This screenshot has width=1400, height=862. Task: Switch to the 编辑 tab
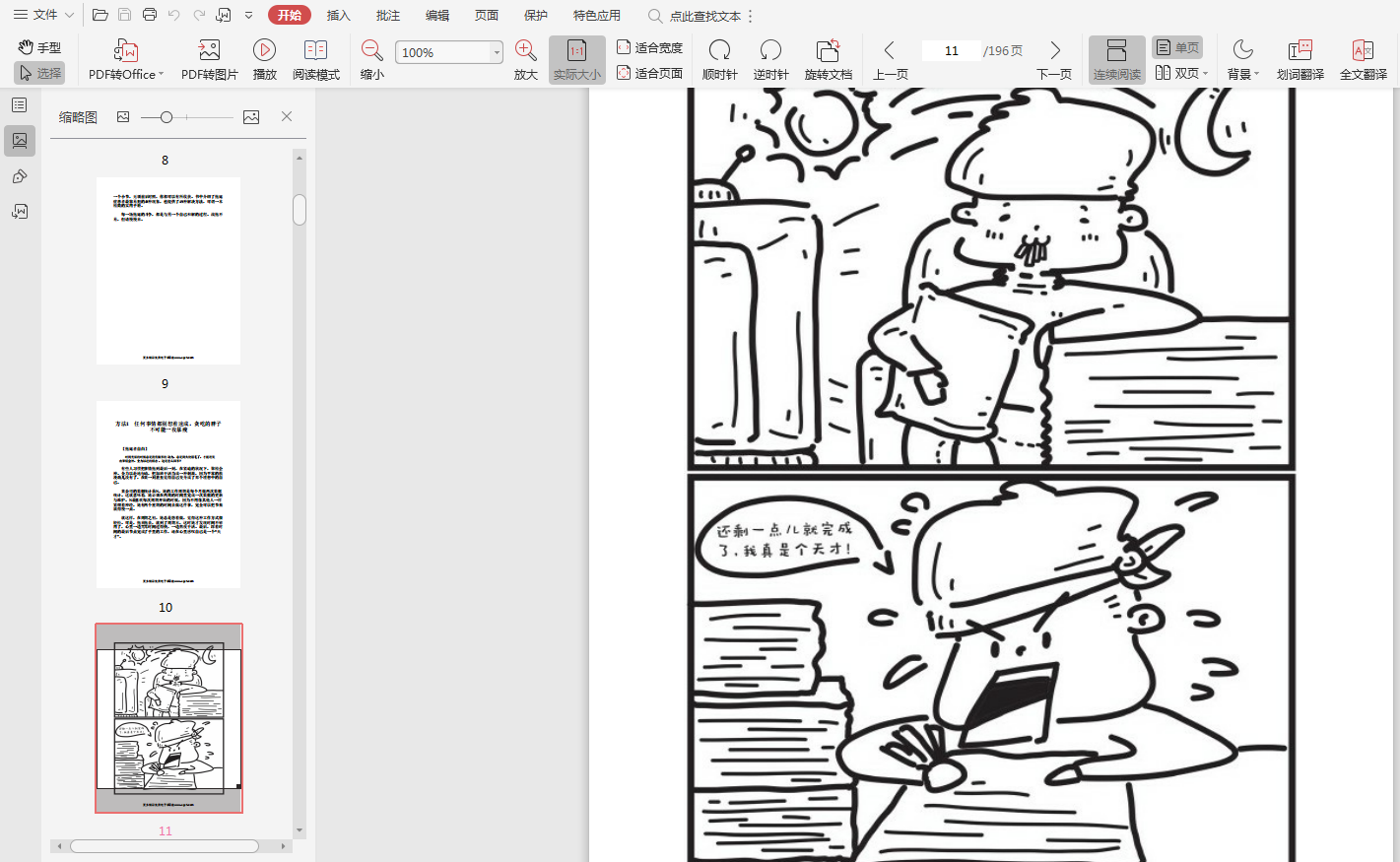[437, 15]
